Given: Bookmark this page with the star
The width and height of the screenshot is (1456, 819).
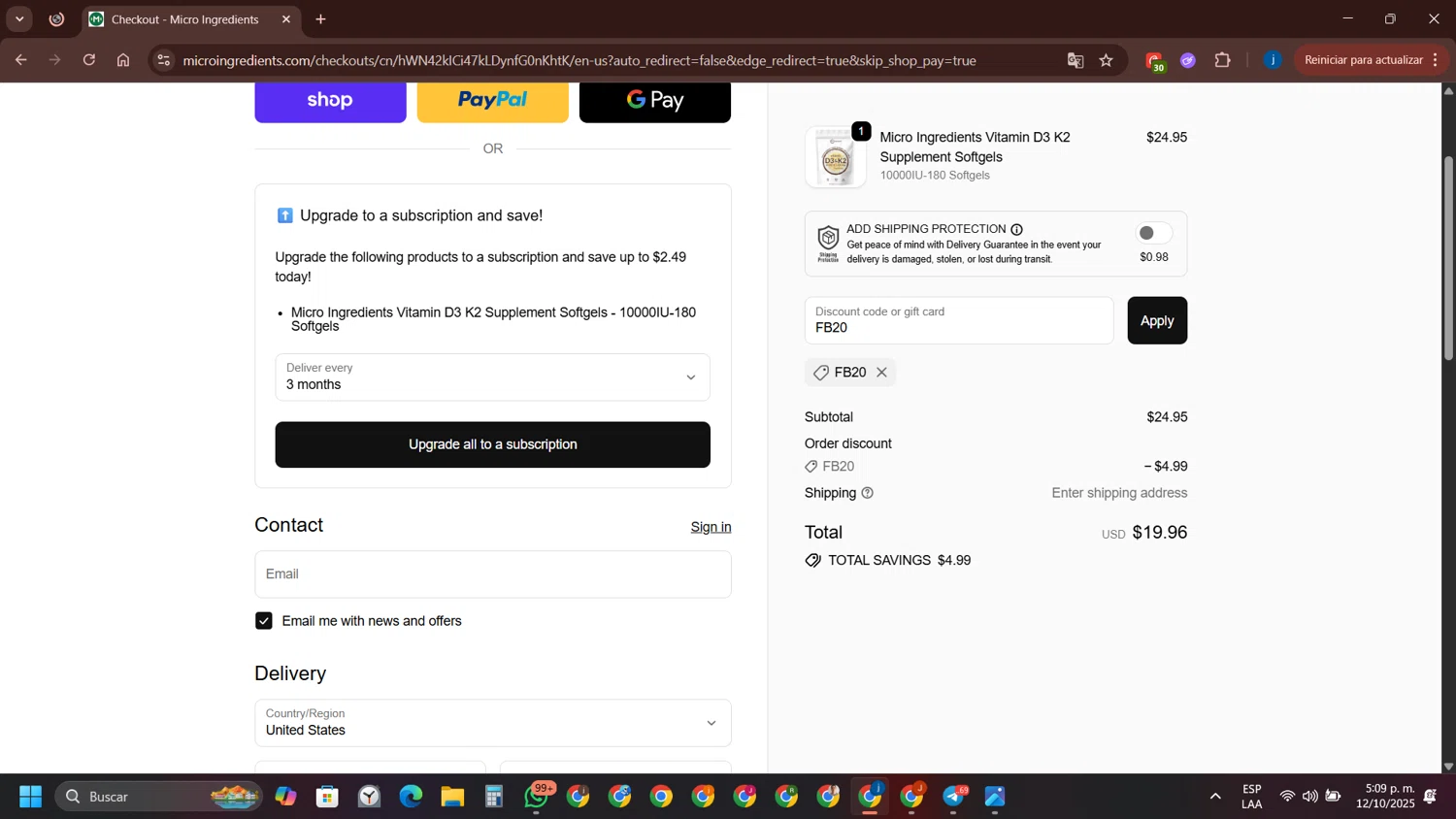Looking at the screenshot, I should tap(1107, 60).
